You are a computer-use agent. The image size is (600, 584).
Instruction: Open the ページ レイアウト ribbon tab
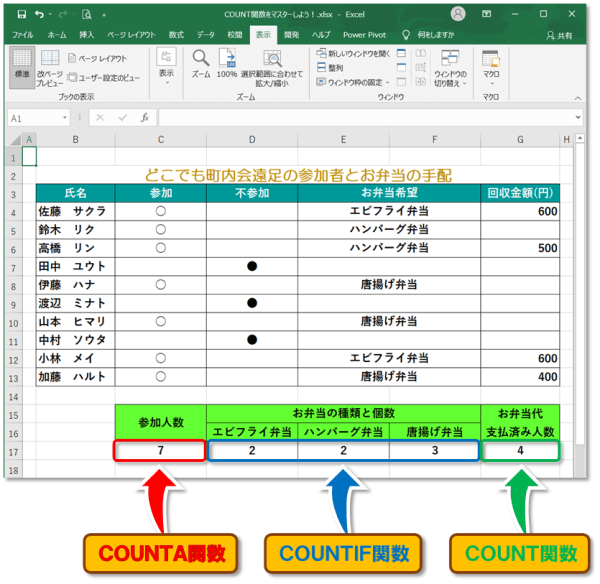[131, 35]
